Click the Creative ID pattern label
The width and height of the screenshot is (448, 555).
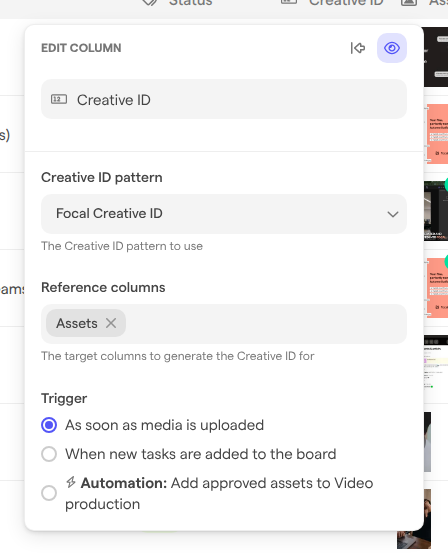point(102,177)
